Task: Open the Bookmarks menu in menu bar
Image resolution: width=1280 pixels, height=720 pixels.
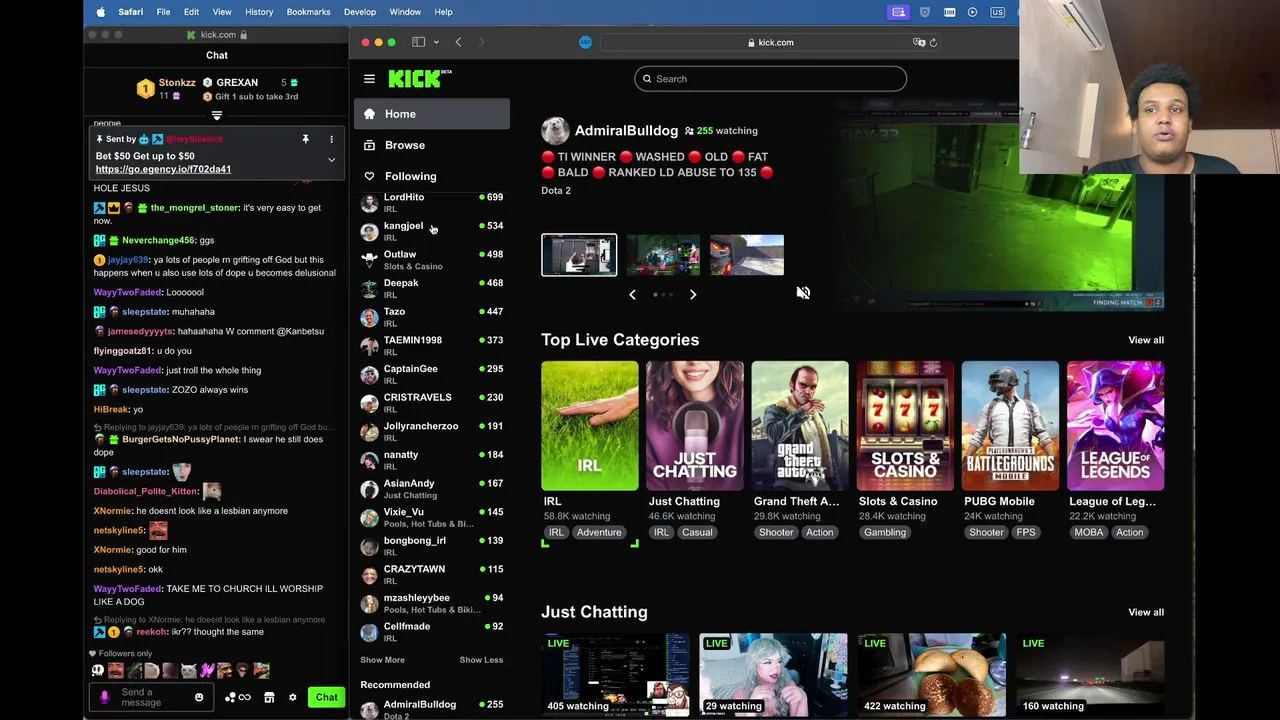Action: click(308, 12)
